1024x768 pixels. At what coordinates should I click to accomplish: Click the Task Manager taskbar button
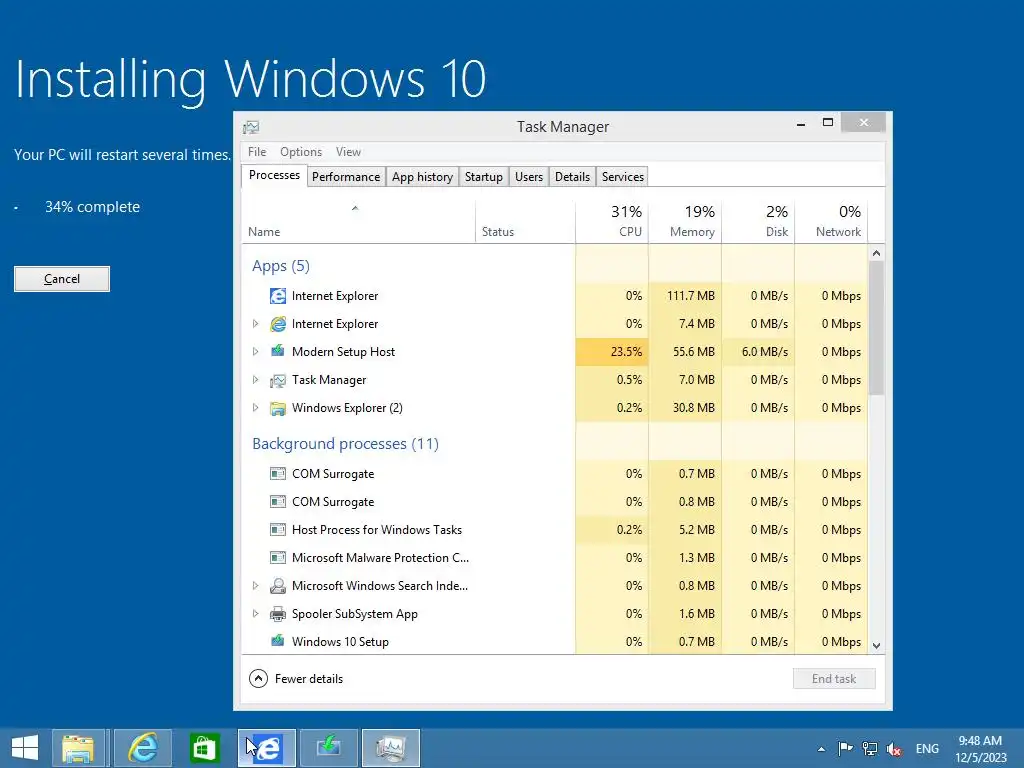pos(391,748)
